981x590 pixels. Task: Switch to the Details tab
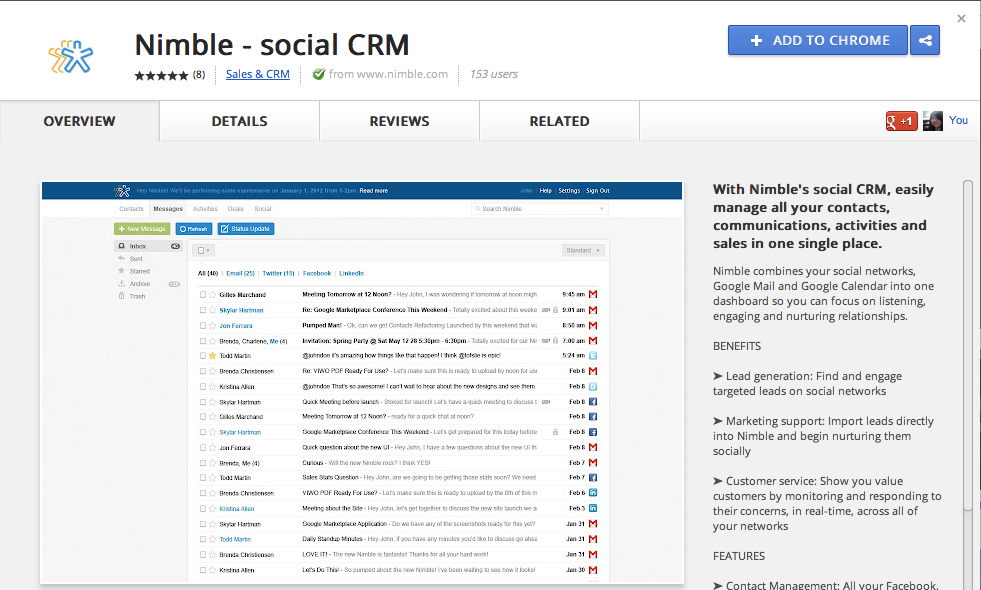(x=240, y=121)
